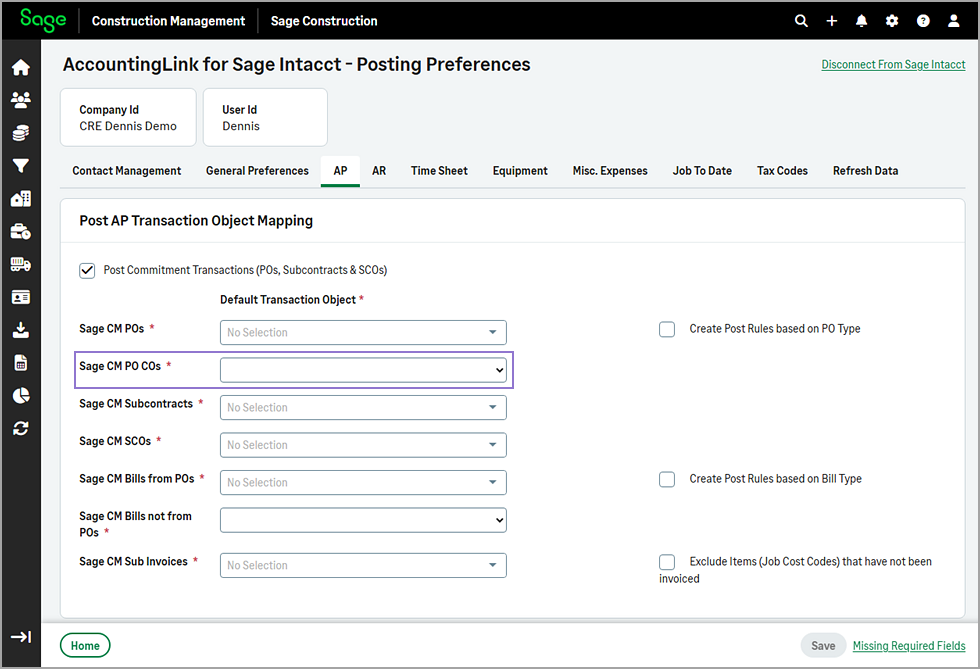Switch to Refresh Data tab
The height and width of the screenshot is (669, 980).
point(865,171)
